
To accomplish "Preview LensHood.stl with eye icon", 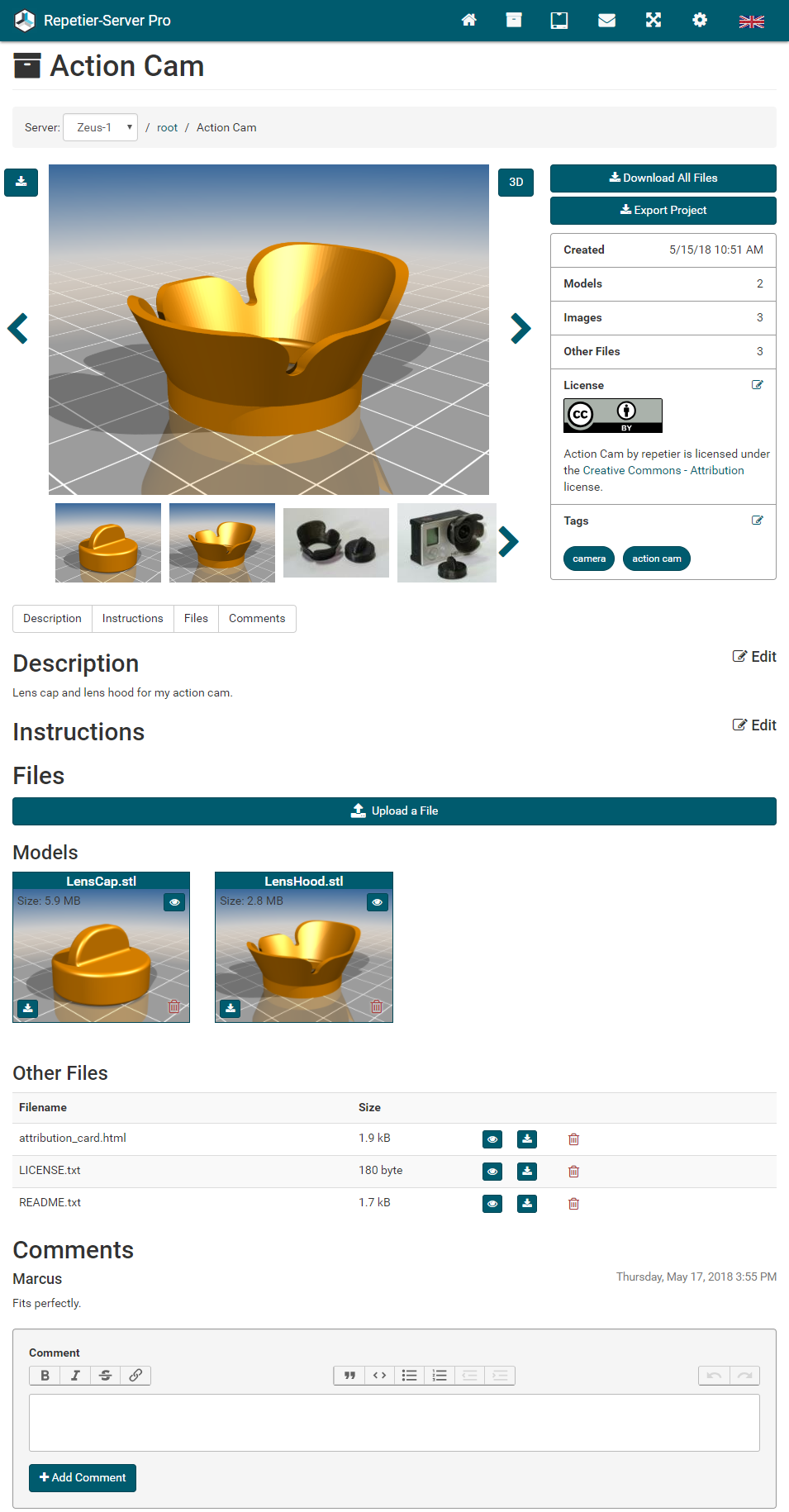I will [377, 902].
